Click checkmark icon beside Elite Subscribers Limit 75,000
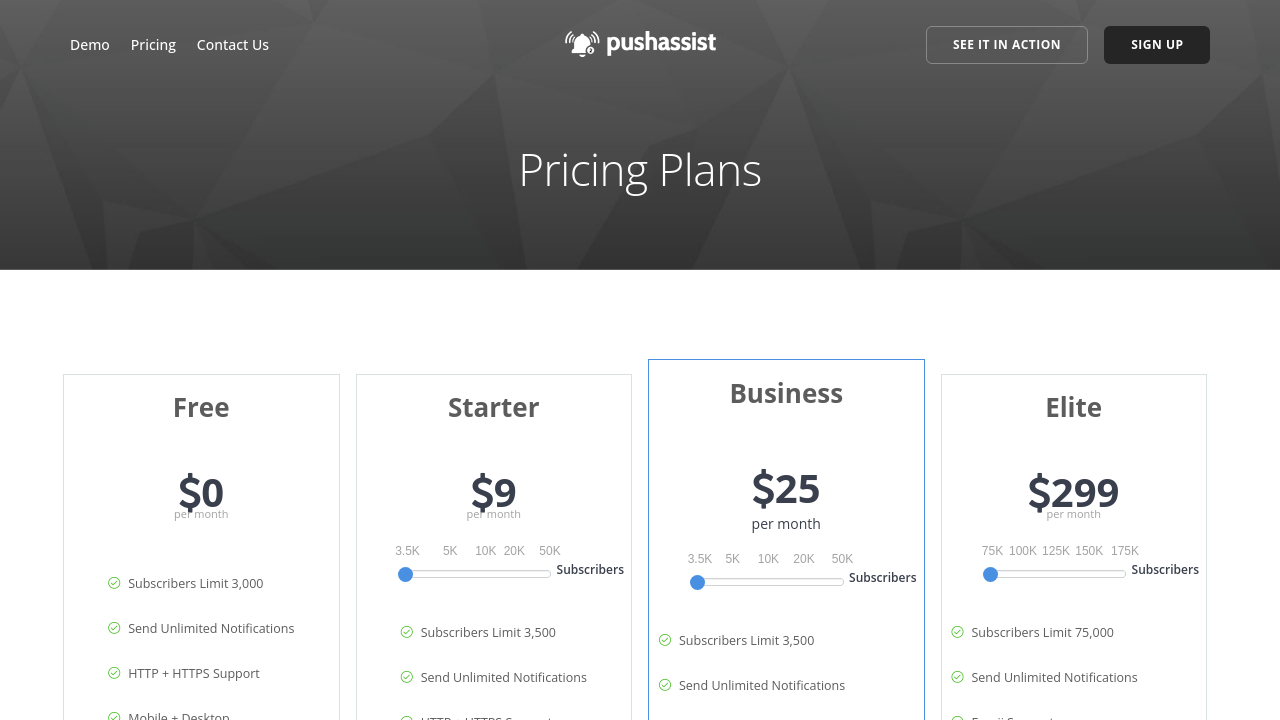 pyautogui.click(x=957, y=632)
